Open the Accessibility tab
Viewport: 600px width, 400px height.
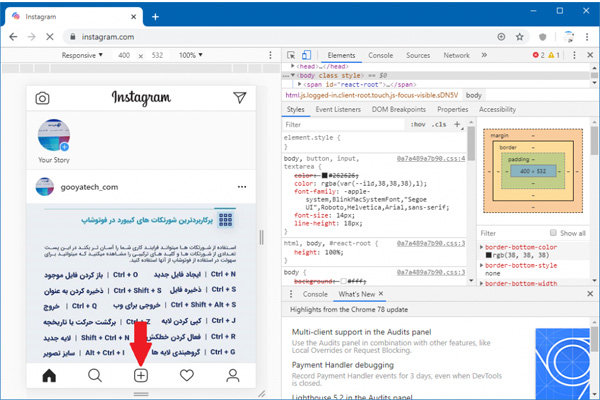[497, 109]
